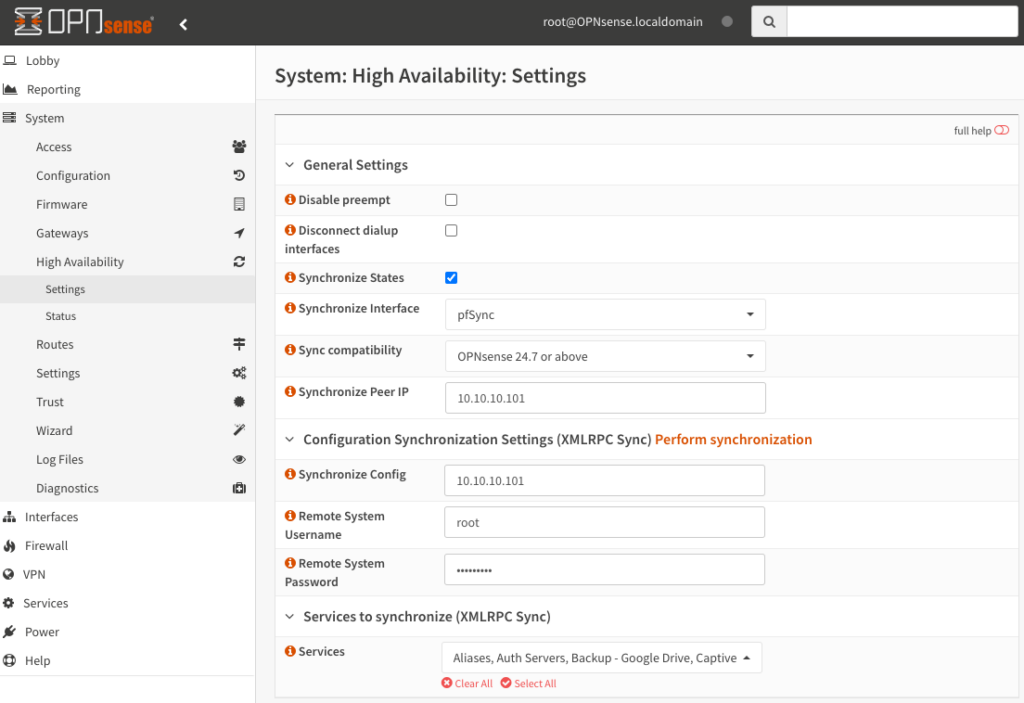Click the Diagnostics medkit icon
1024x703 pixels.
point(239,487)
